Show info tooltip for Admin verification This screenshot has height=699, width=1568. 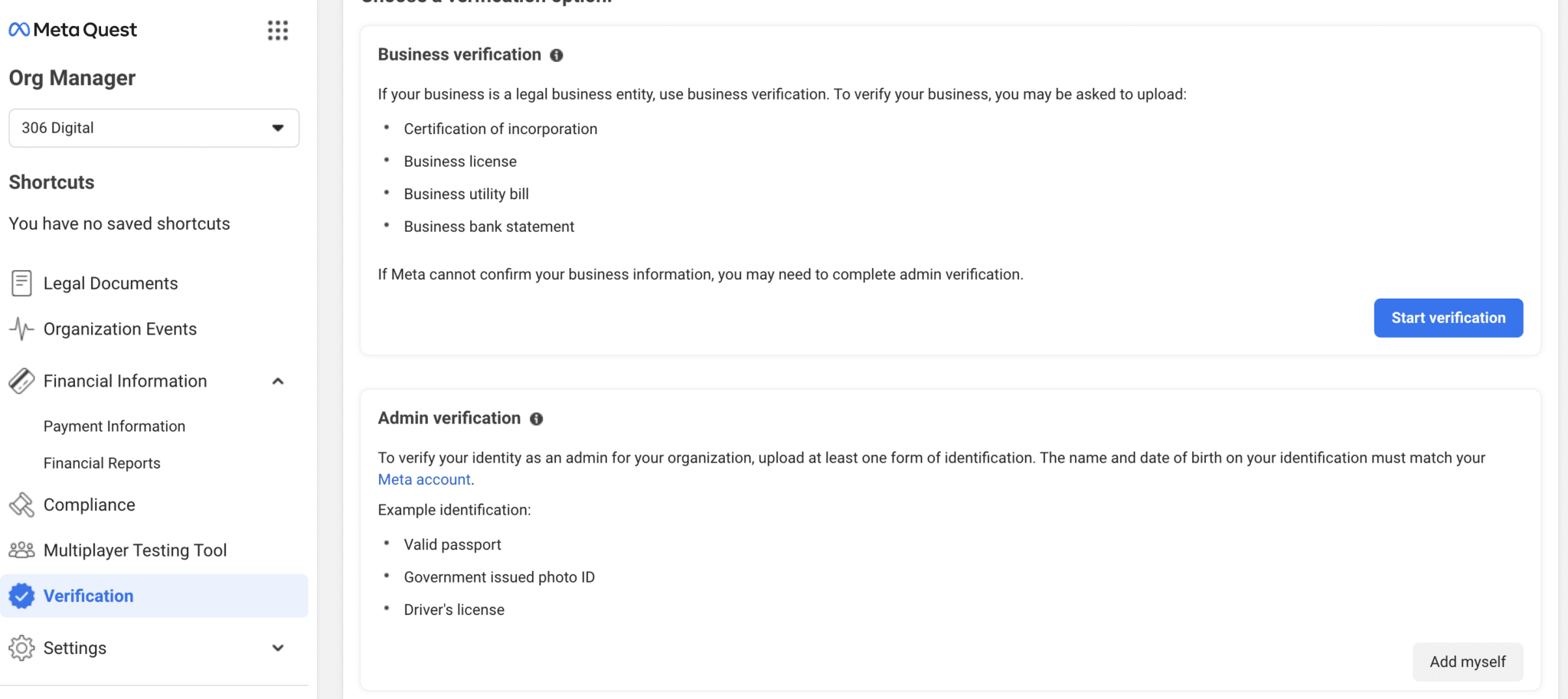click(x=537, y=419)
